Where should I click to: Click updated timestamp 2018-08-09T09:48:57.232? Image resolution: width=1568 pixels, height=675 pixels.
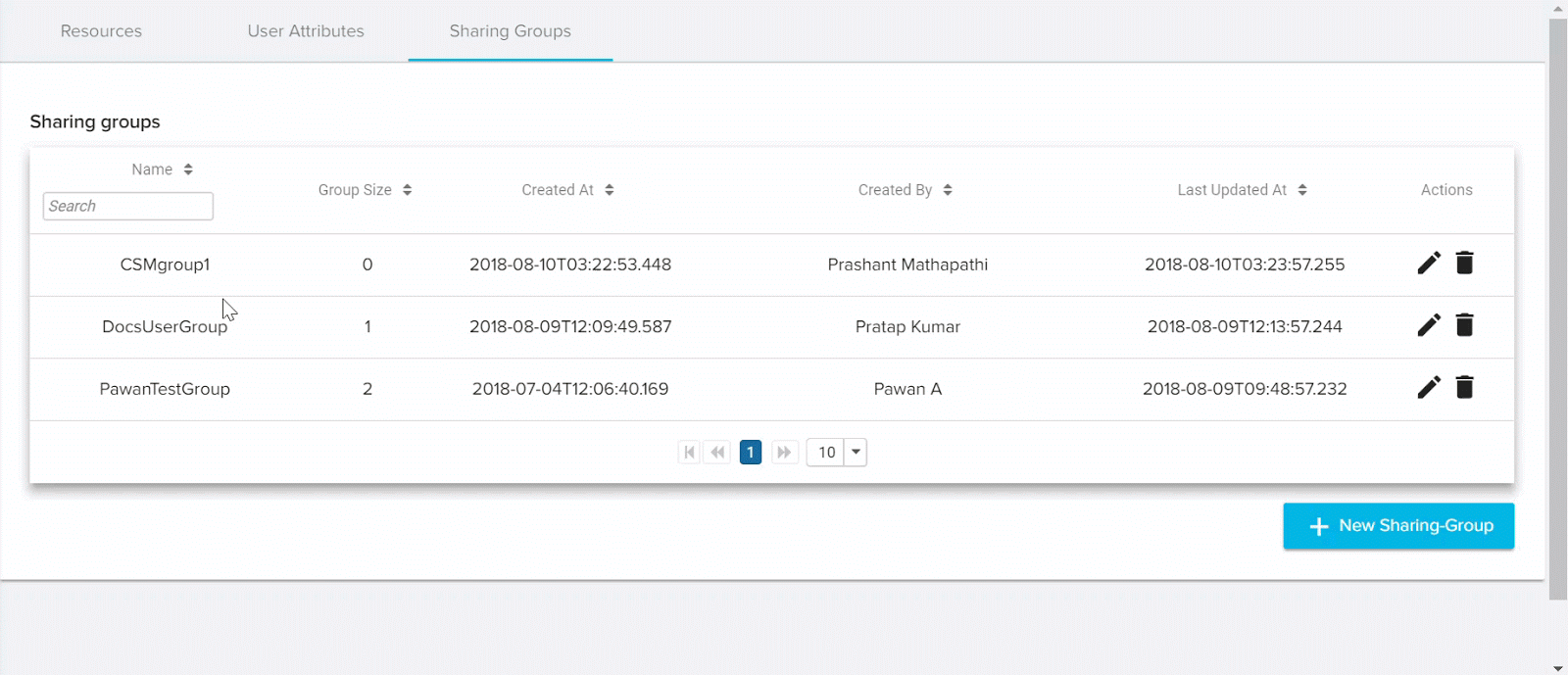pyautogui.click(x=1245, y=389)
